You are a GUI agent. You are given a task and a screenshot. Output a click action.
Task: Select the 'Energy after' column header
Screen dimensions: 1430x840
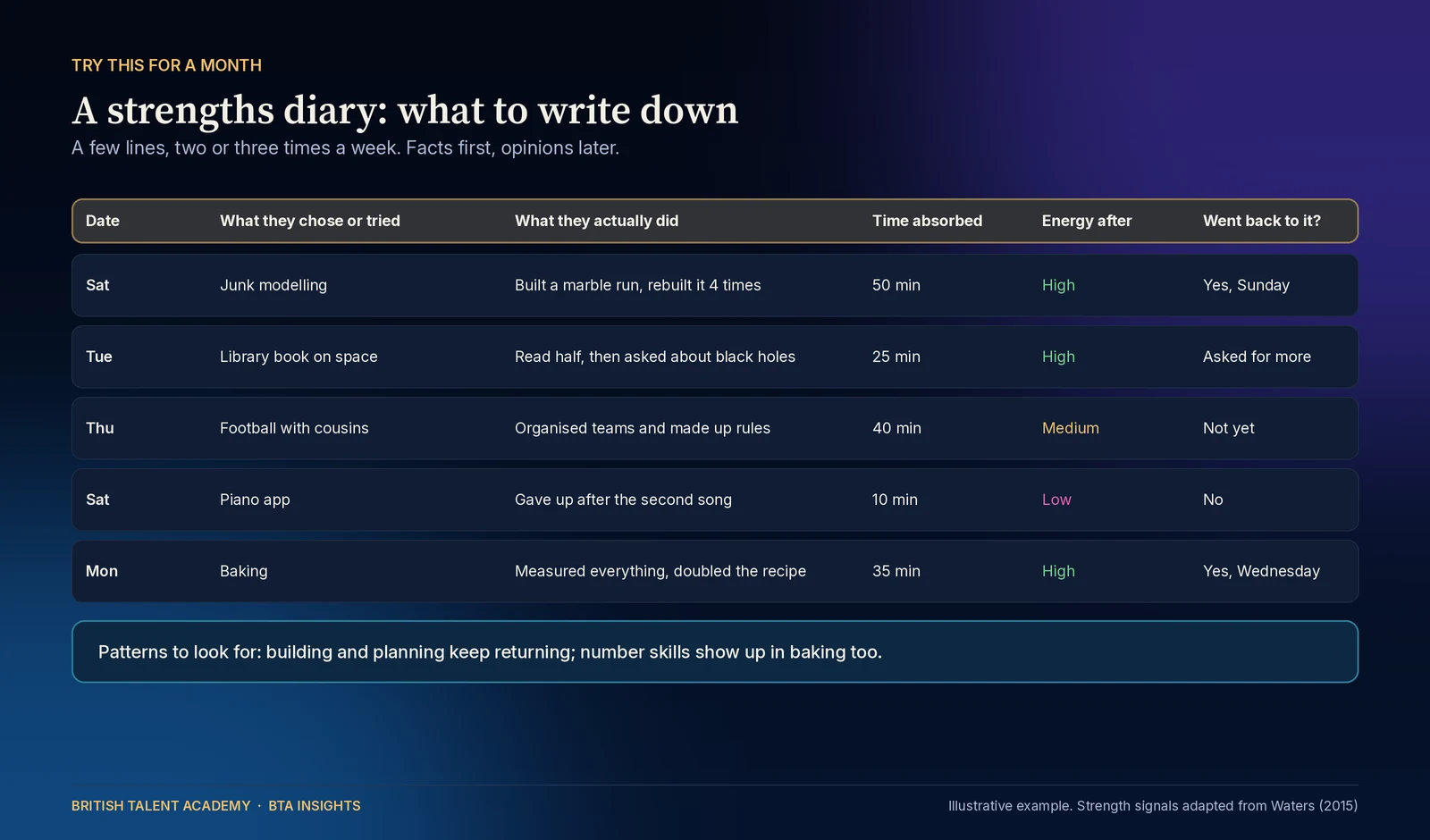pos(1086,221)
